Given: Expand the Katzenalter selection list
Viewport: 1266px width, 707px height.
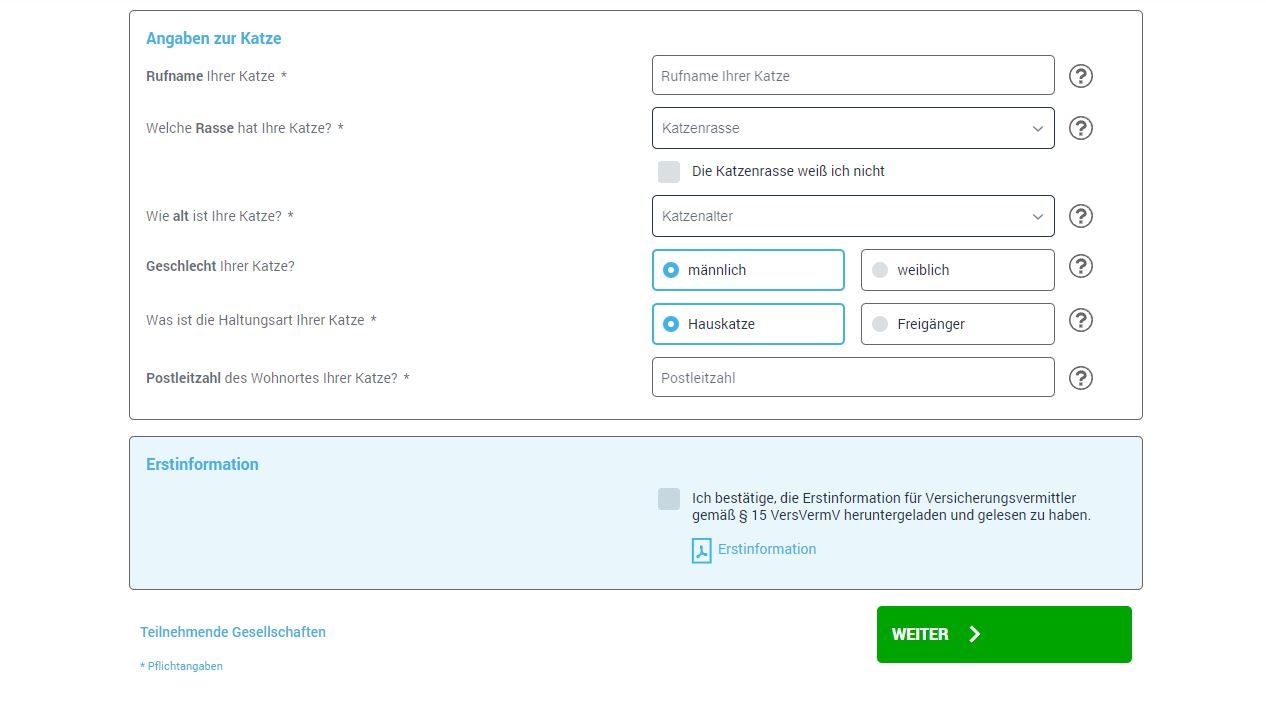Looking at the screenshot, I should (852, 216).
